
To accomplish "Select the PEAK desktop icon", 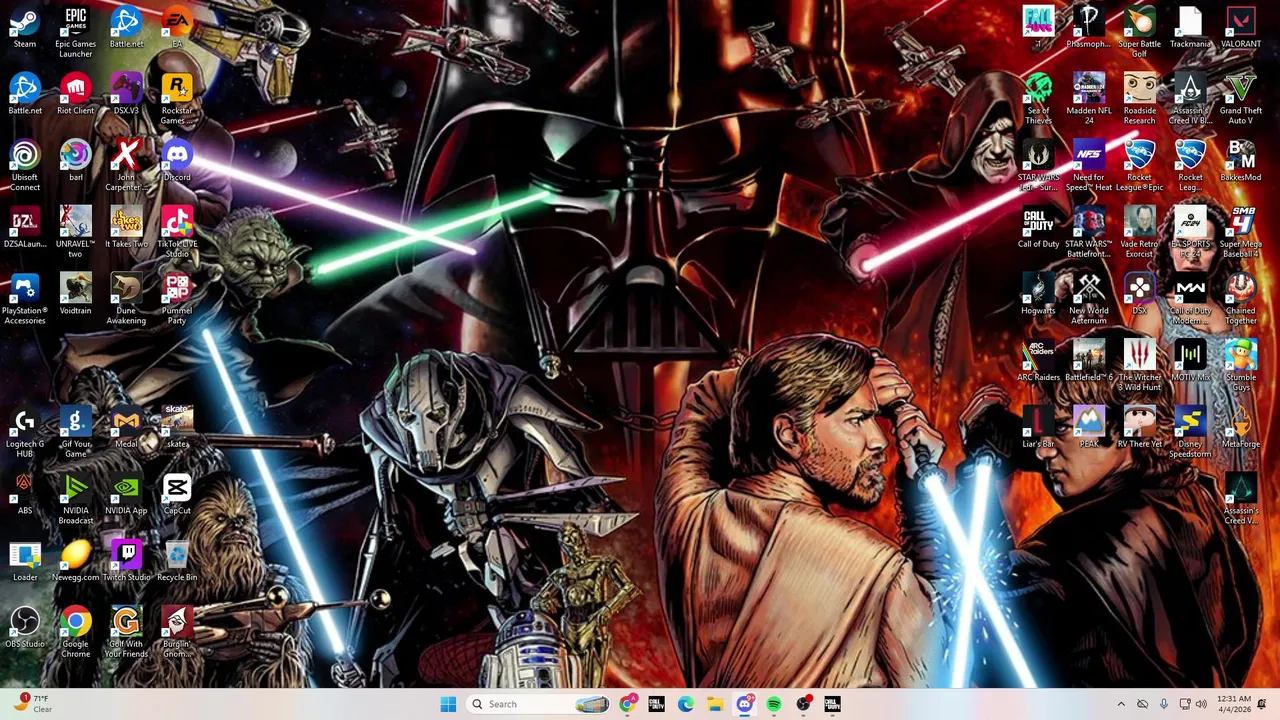I will click(1088, 428).
